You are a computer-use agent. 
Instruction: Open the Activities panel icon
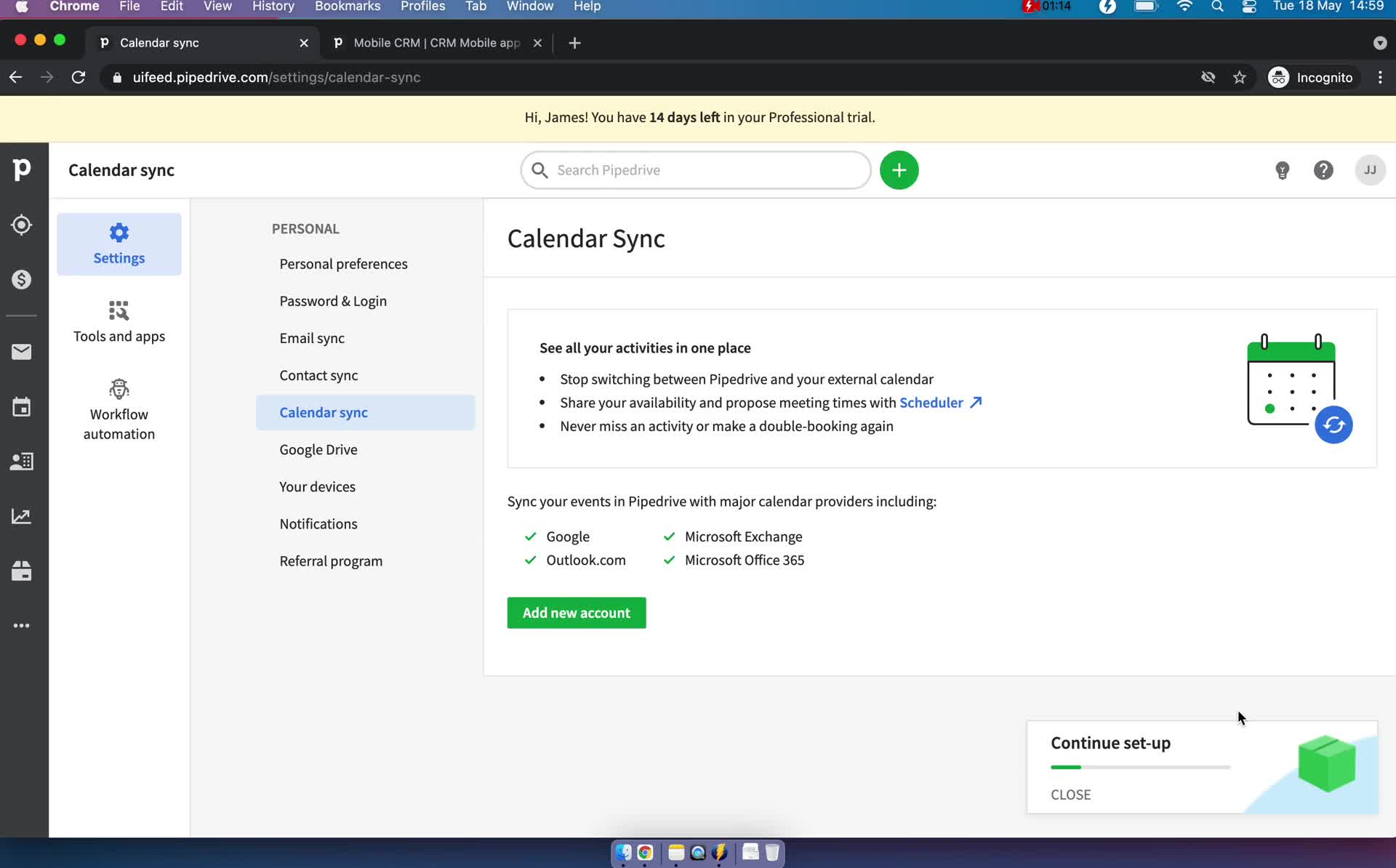coord(23,407)
